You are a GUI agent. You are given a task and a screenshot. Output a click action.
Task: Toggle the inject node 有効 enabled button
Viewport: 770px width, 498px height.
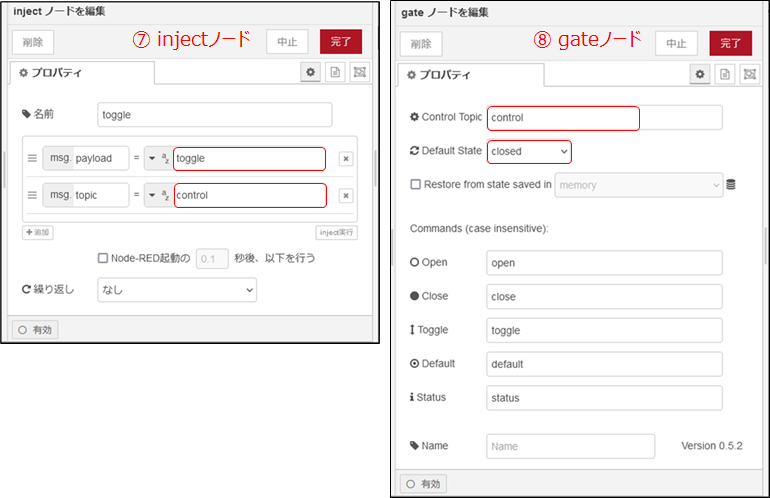pos(35,328)
